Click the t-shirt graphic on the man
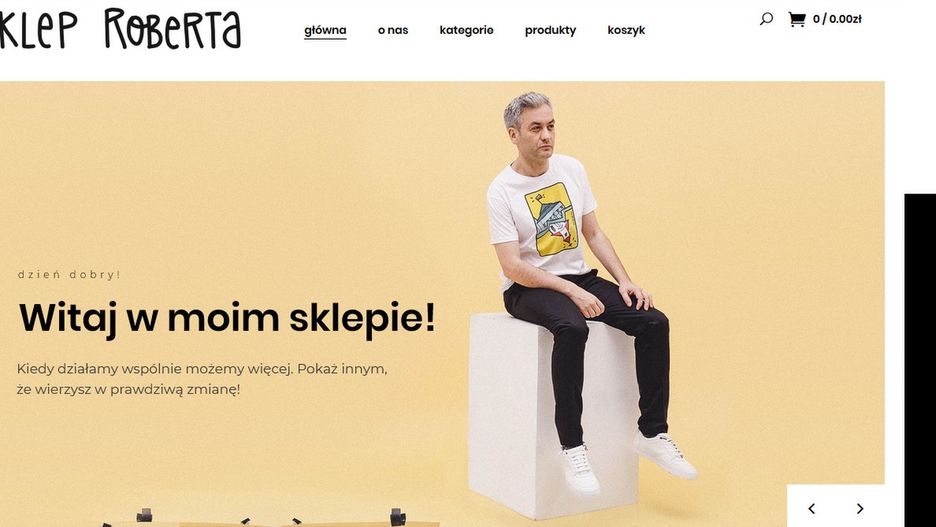 550,219
